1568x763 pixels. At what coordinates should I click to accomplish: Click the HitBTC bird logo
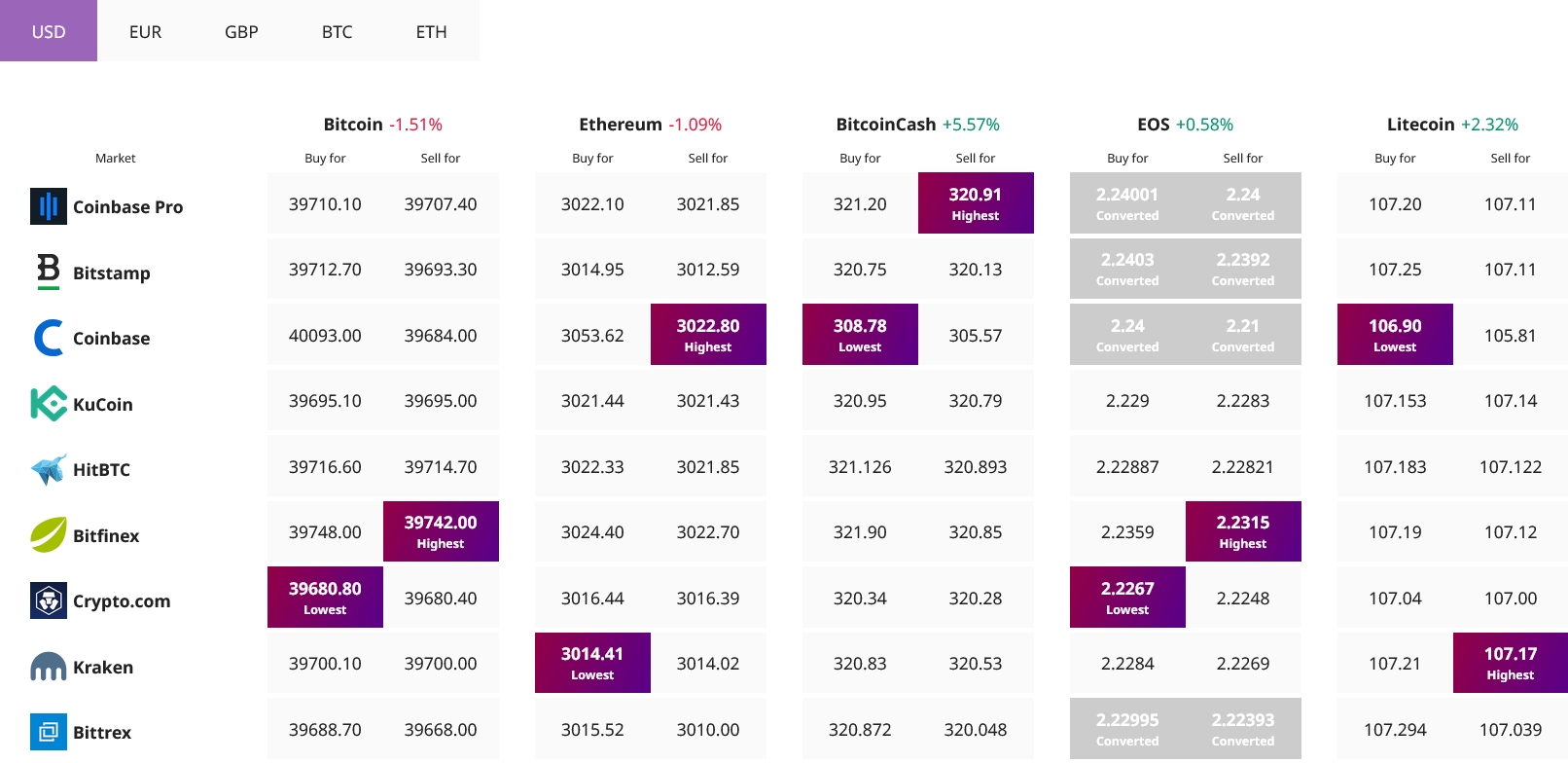[x=49, y=469]
